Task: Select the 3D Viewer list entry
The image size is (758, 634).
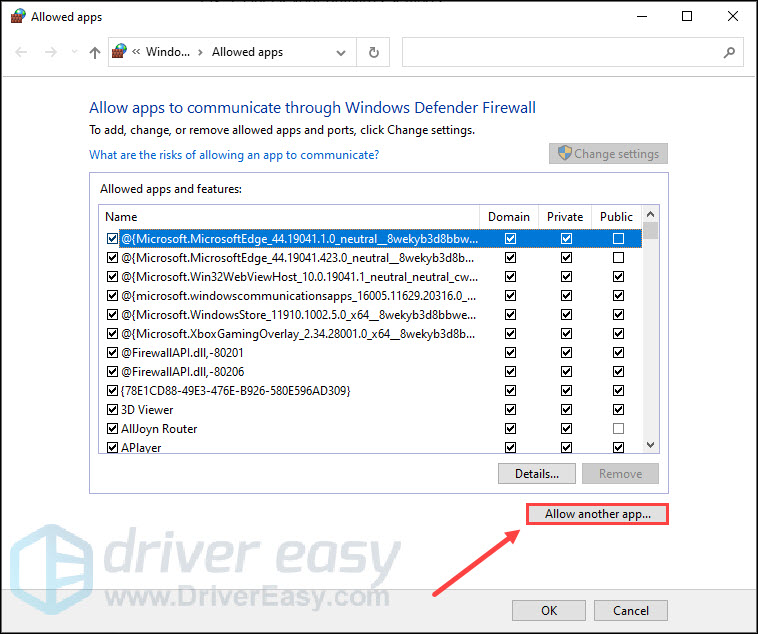Action: (x=147, y=410)
